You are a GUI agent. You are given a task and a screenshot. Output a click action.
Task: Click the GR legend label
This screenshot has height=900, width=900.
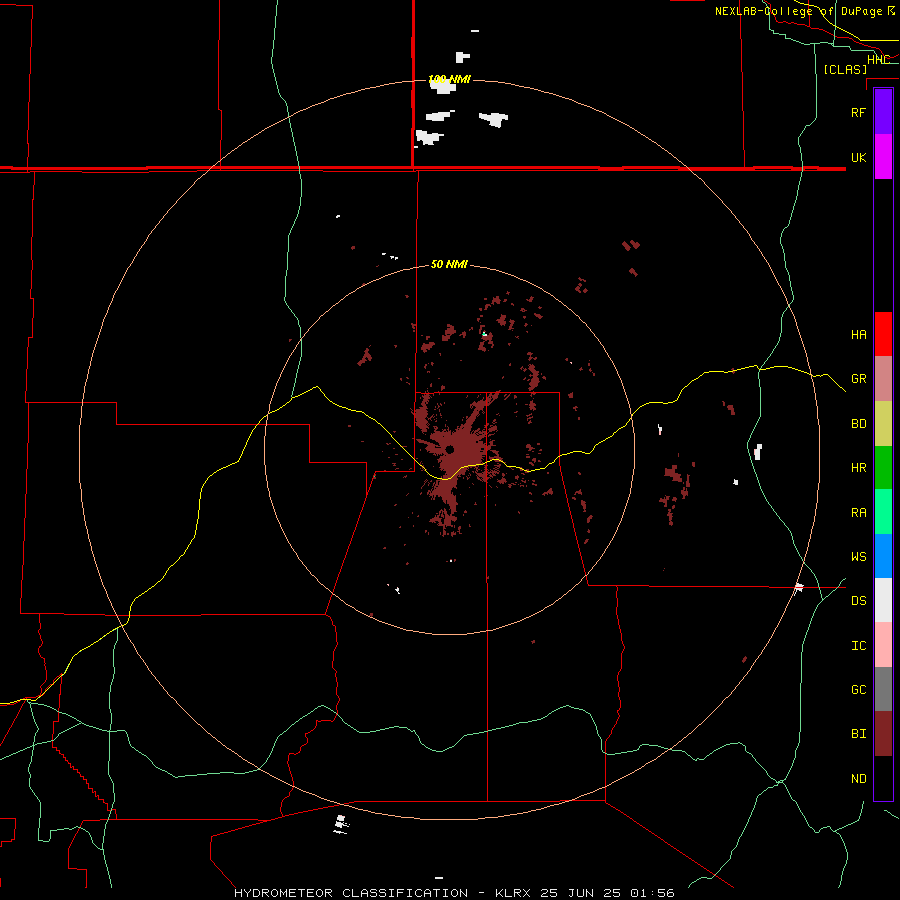[858, 379]
